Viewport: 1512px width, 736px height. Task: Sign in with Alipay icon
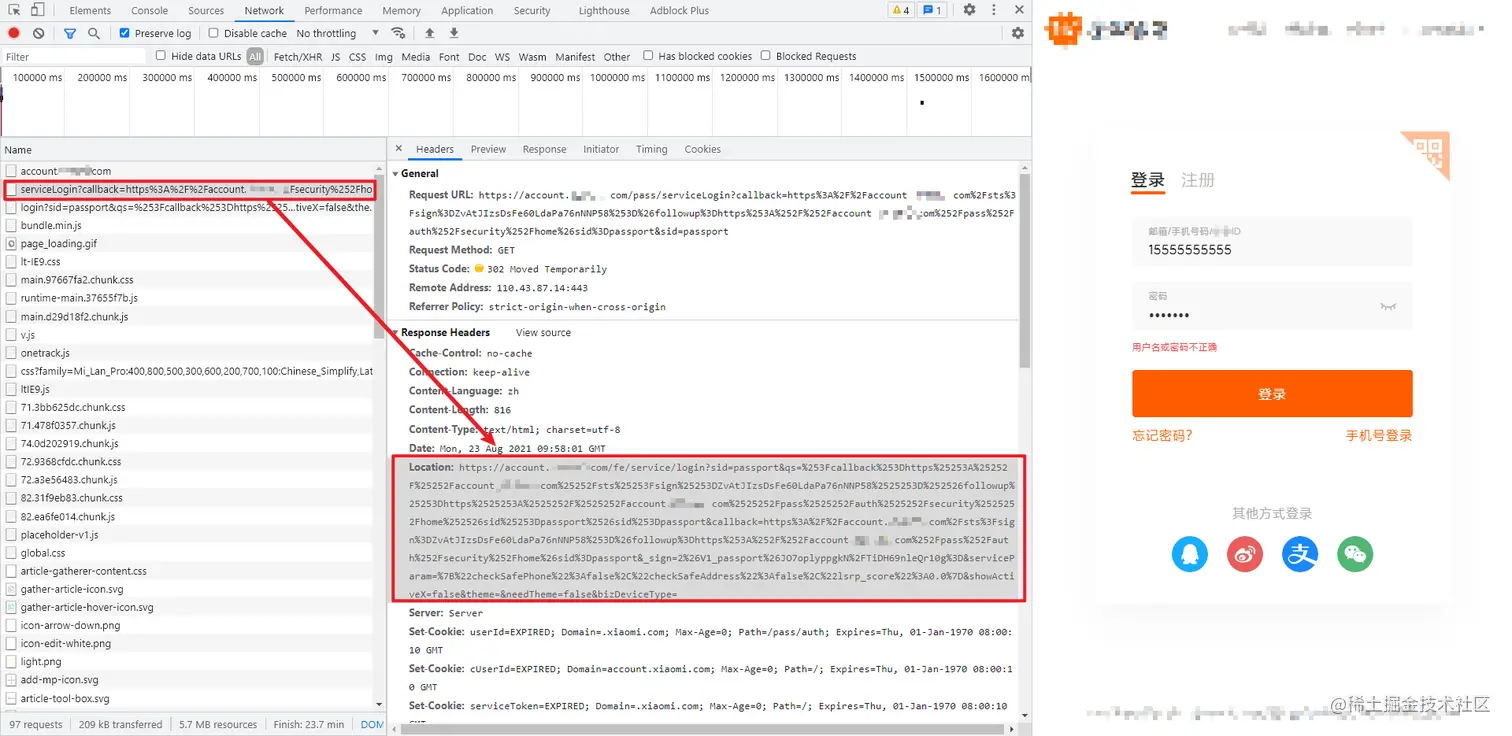click(1300, 553)
